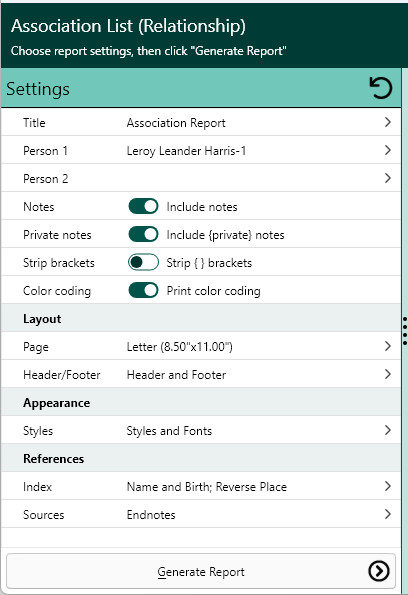Screen dimensions: 408x595
Task: Click the Layout section header
Action: pyautogui.click(x=42, y=319)
